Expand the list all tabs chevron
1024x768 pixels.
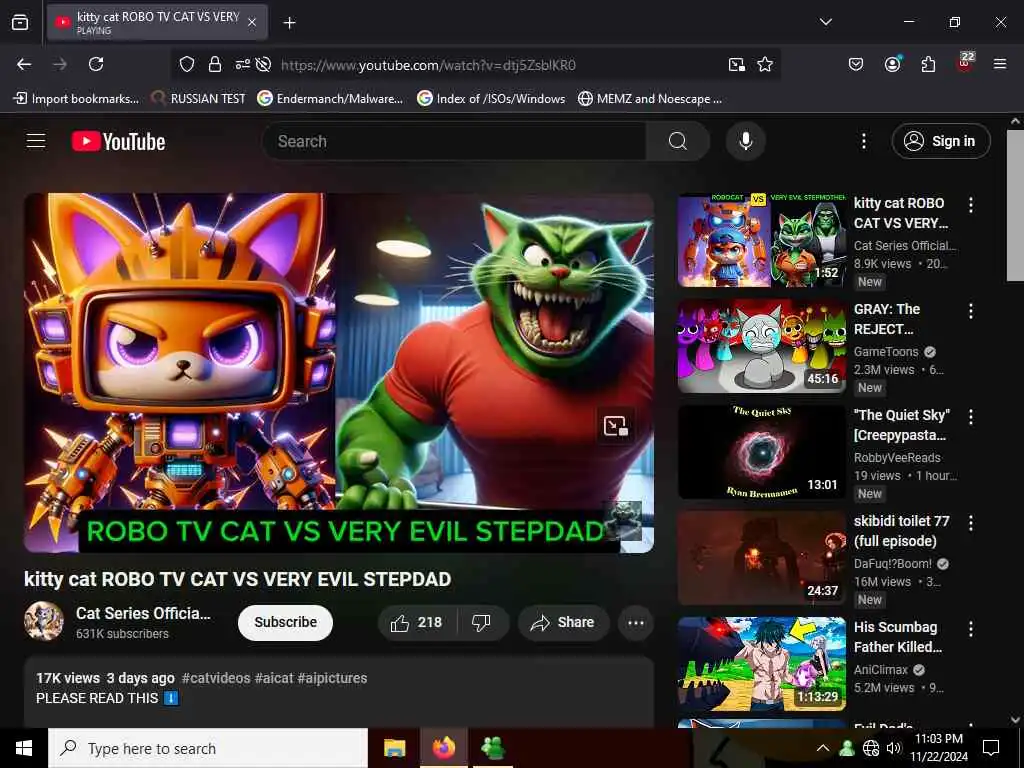tap(825, 22)
